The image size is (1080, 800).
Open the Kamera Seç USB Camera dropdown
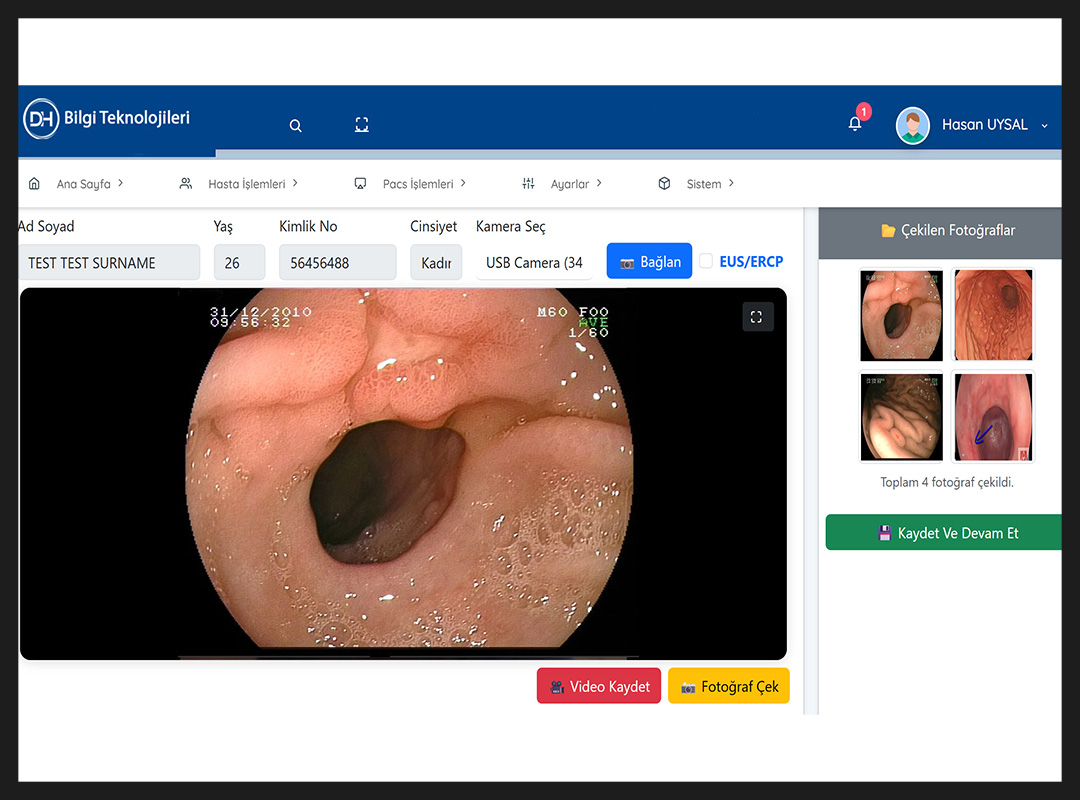pos(534,263)
